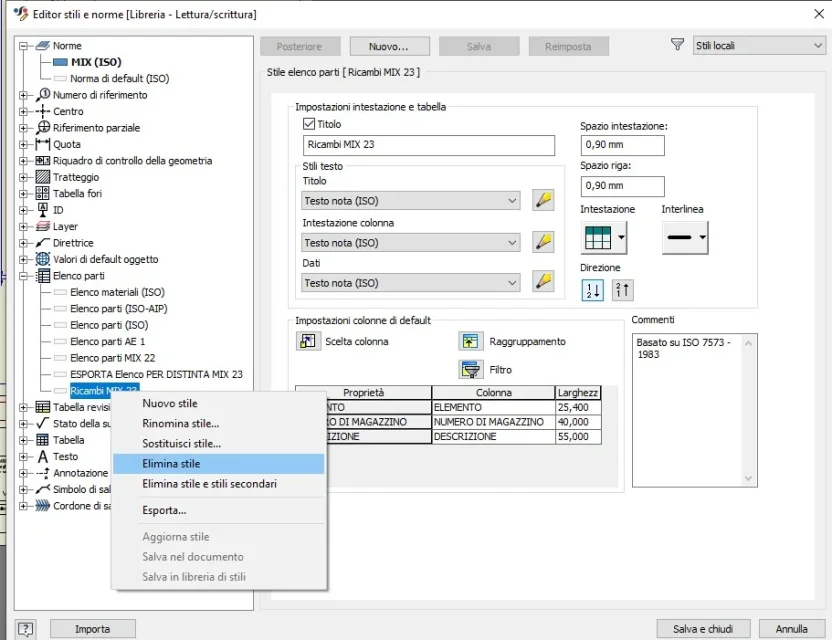The image size is (832, 640).
Task: Expand the Layer tree node
Action: tap(23, 227)
